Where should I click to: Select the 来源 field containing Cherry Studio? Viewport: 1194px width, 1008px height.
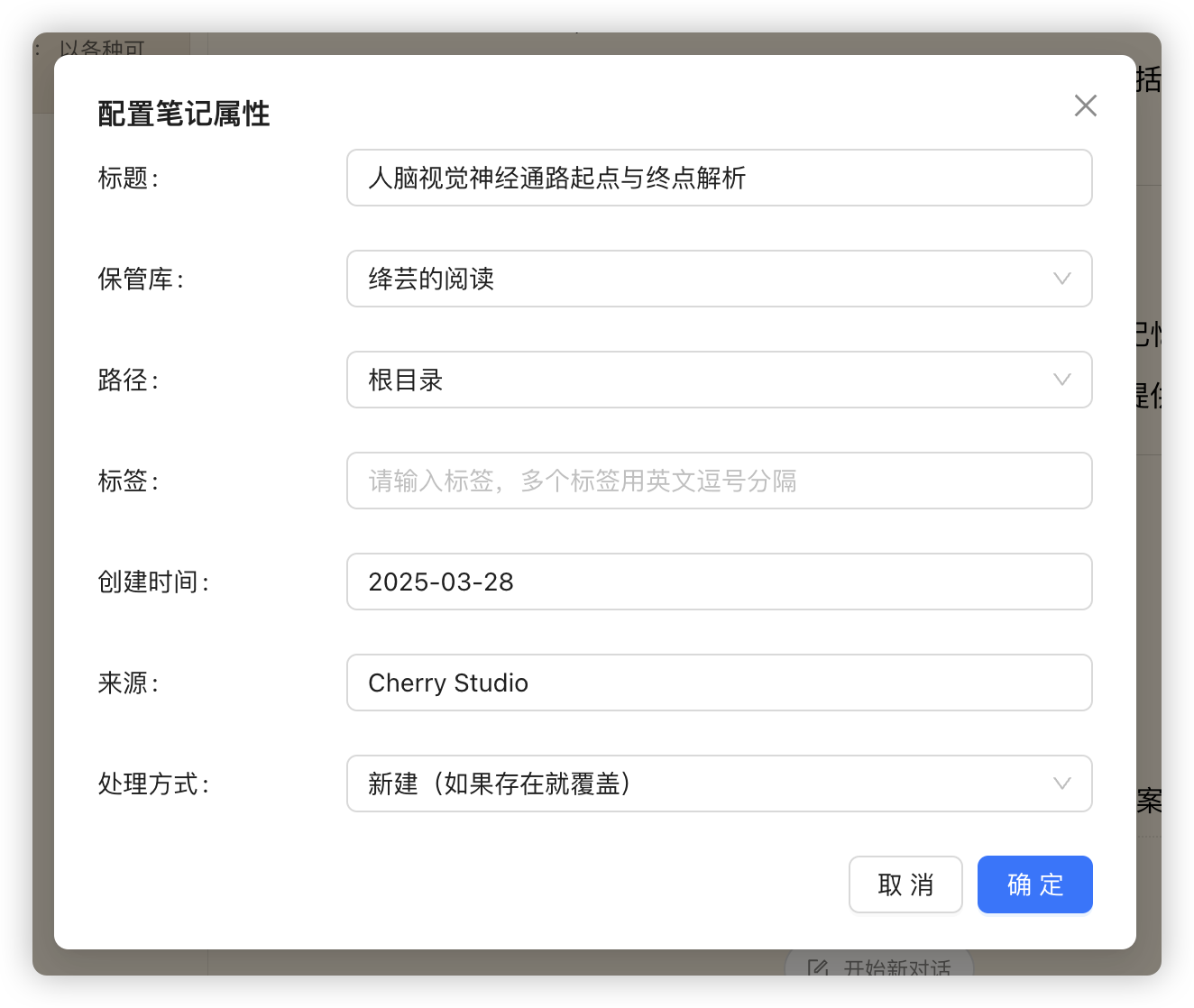coord(719,683)
